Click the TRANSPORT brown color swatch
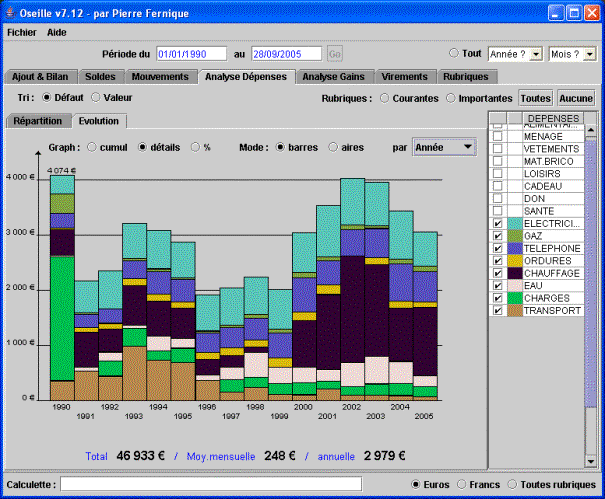 515,311
